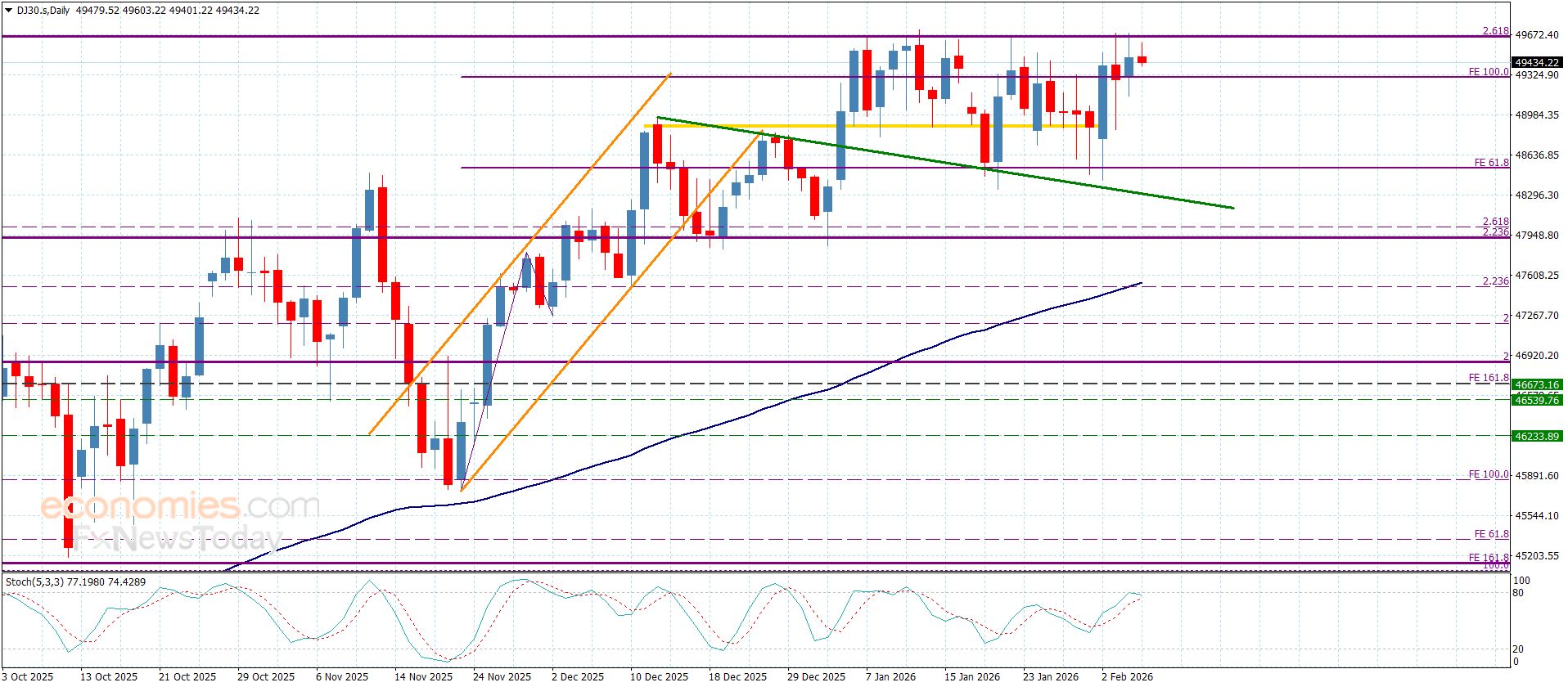Click the 14 Nov 2025 date label
The image size is (1568, 687).
coord(423,677)
